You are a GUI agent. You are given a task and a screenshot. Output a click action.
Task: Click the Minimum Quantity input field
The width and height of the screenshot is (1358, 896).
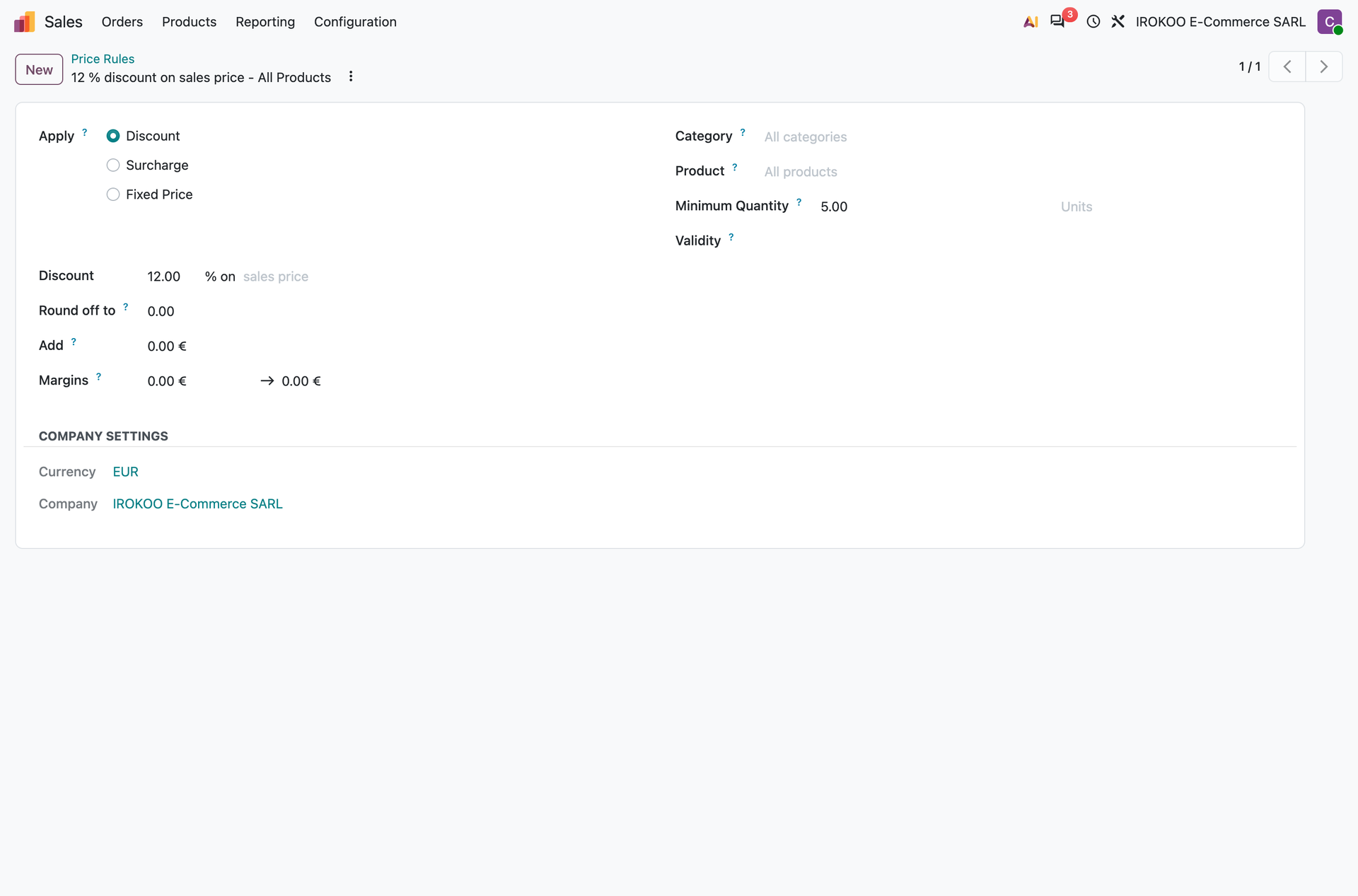(934, 206)
